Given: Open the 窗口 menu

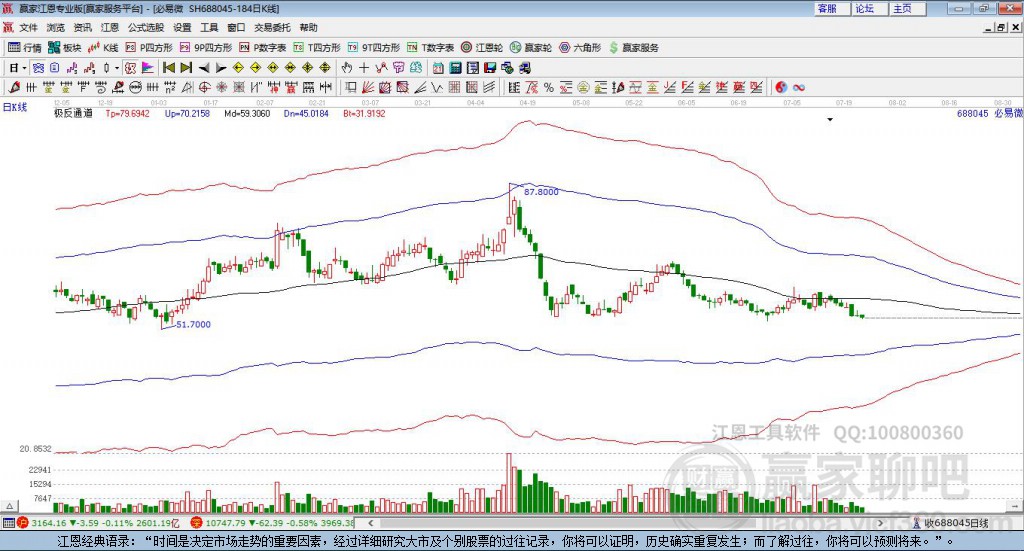Looking at the screenshot, I should [236, 27].
